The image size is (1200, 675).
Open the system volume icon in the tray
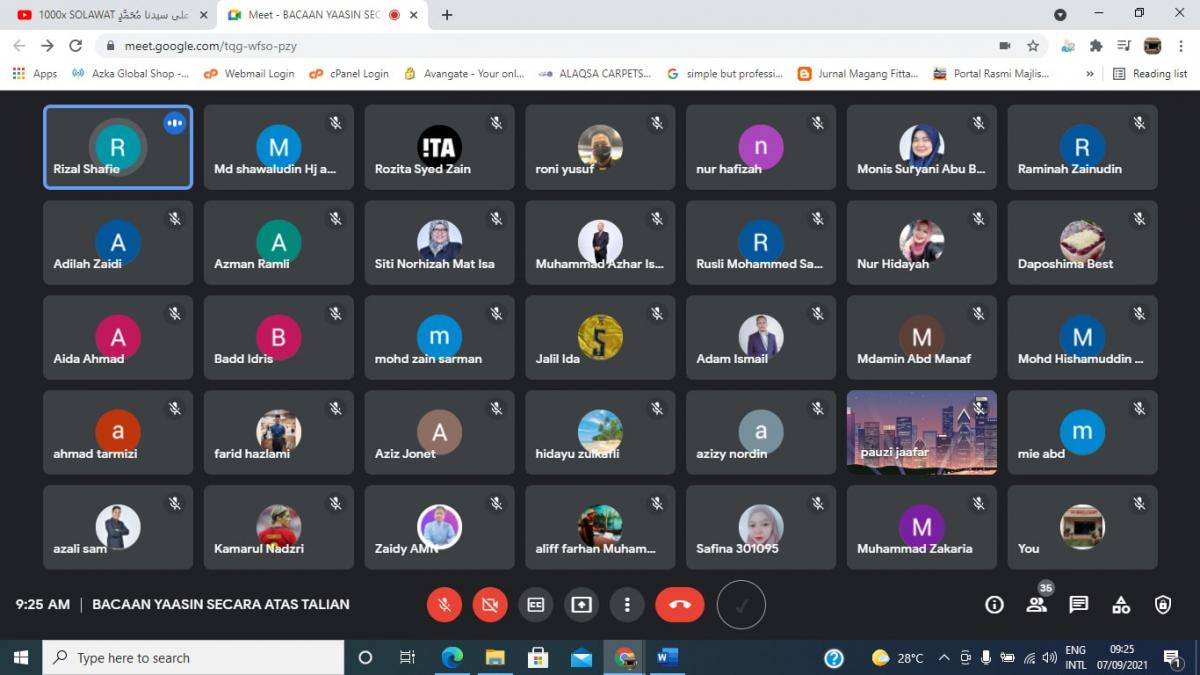click(x=1049, y=657)
